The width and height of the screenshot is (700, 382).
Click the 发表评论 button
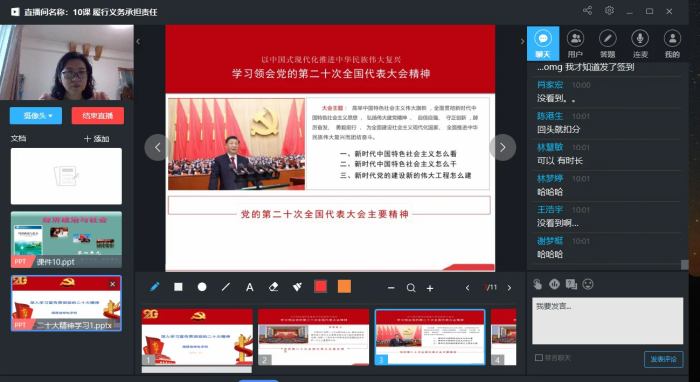click(x=663, y=359)
